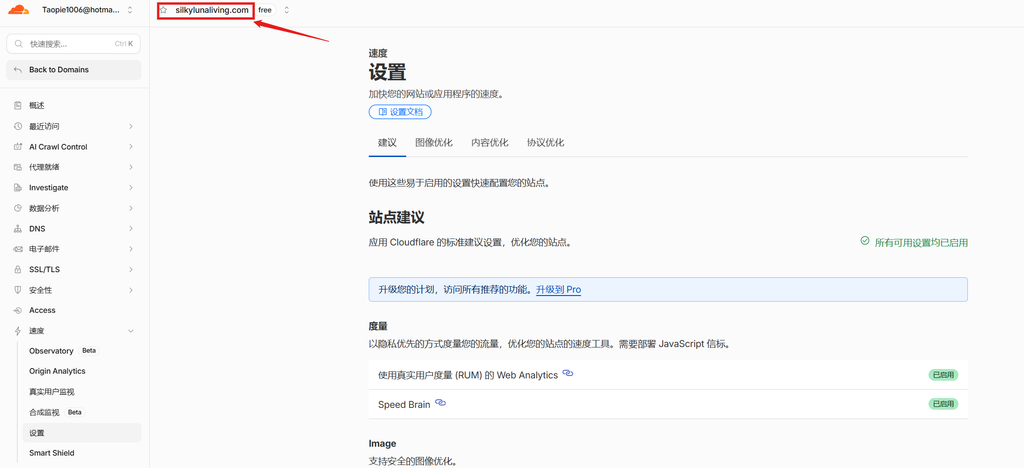The height and width of the screenshot is (468, 1024).
Task: Expand the 数据分析 chevron
Action: click(x=131, y=208)
